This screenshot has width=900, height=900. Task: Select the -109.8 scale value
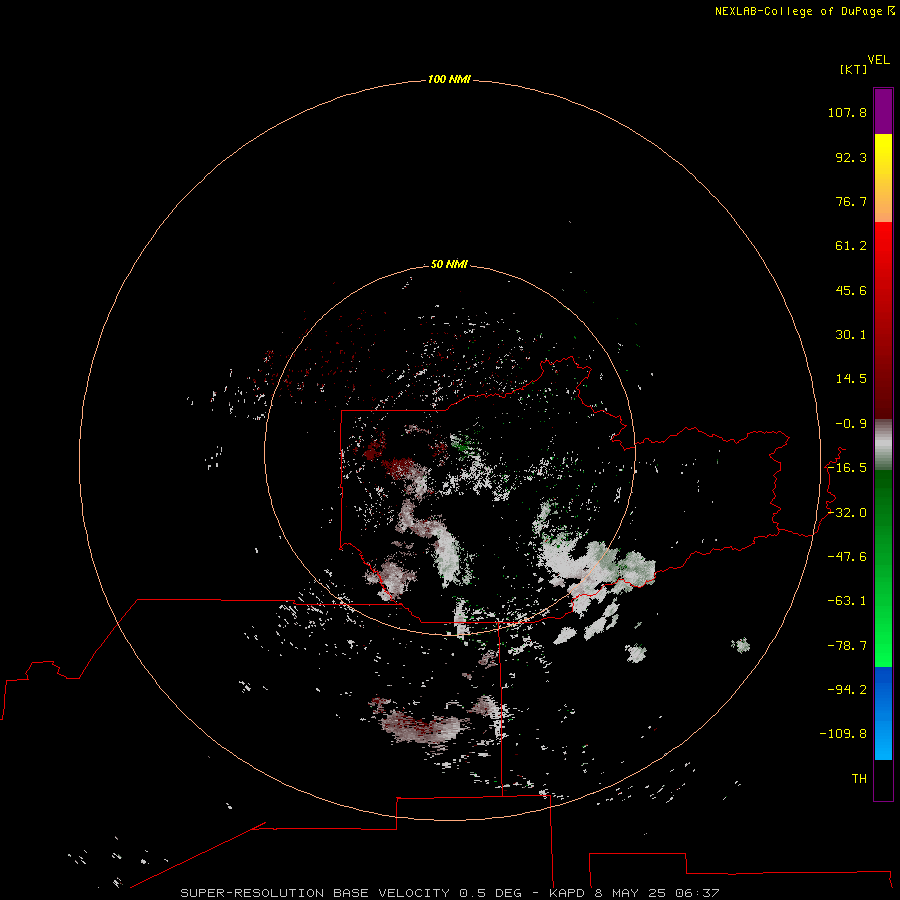click(x=843, y=734)
